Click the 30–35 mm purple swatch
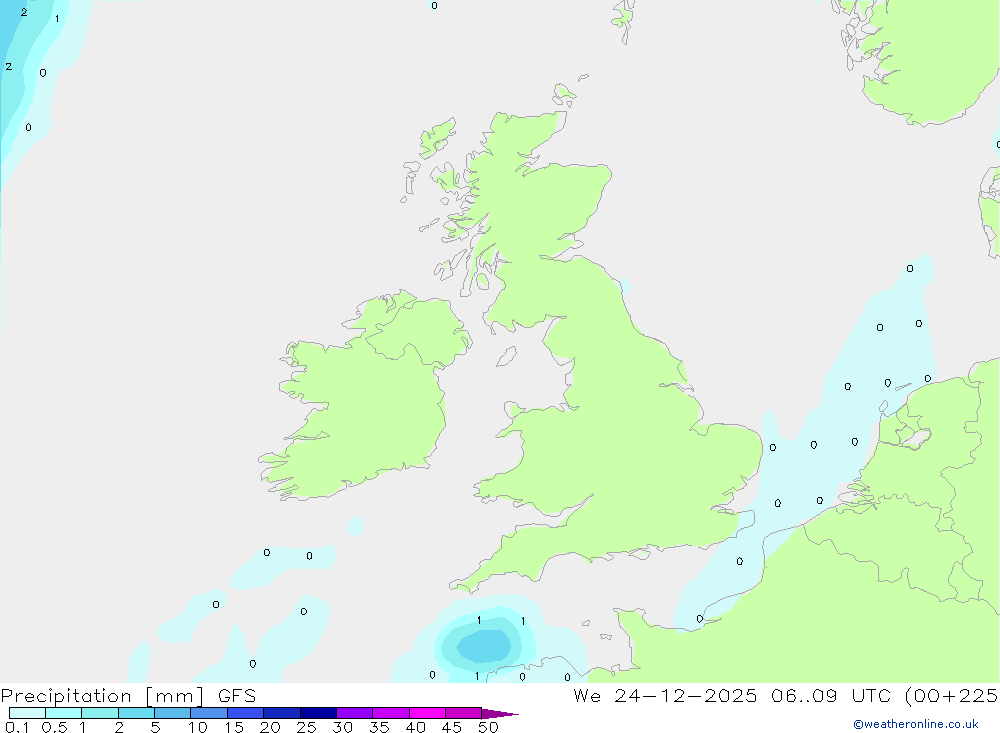1000x733 pixels. click(354, 713)
